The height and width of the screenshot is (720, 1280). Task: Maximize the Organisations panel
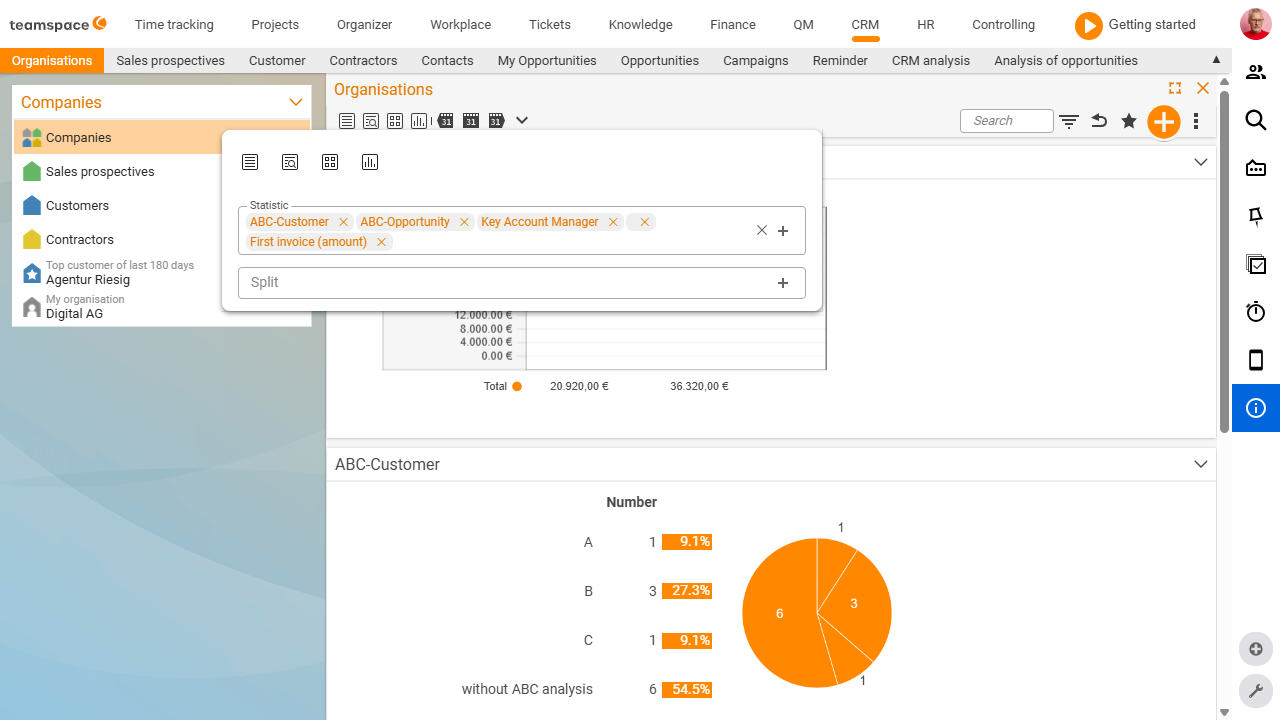[1175, 89]
